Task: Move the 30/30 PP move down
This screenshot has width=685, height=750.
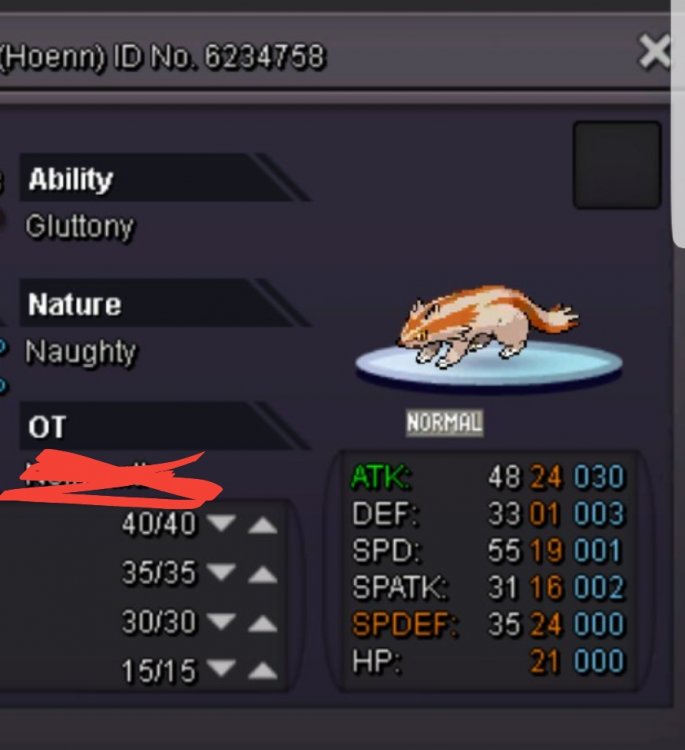Action: click(221, 620)
